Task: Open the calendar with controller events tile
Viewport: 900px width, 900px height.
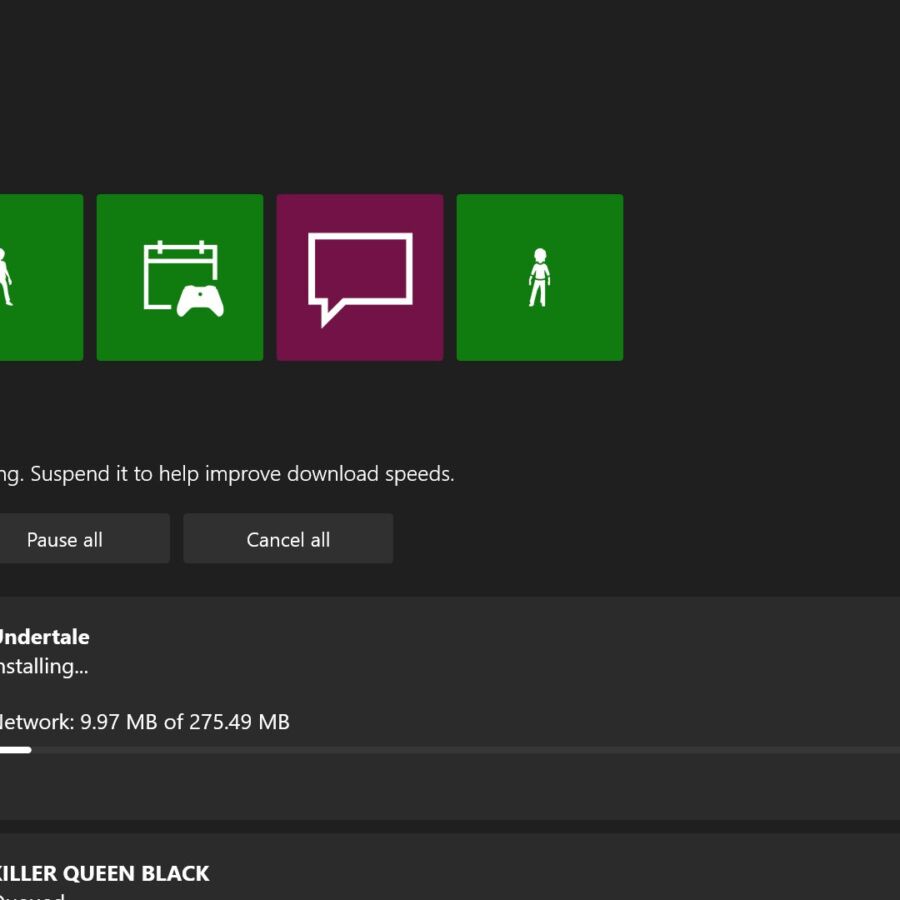Action: point(180,277)
